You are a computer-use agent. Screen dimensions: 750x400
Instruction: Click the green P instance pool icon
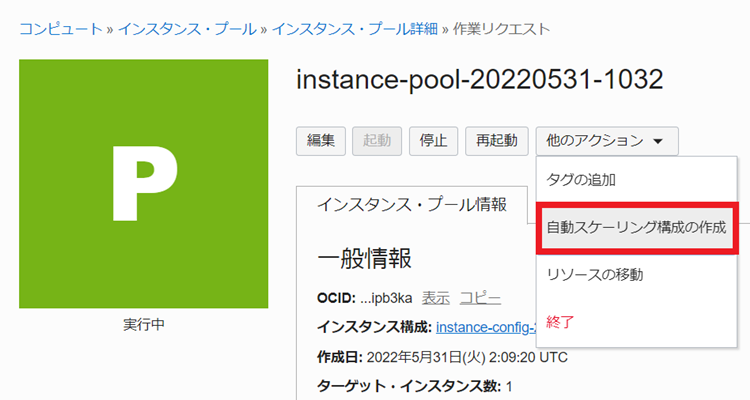click(143, 183)
